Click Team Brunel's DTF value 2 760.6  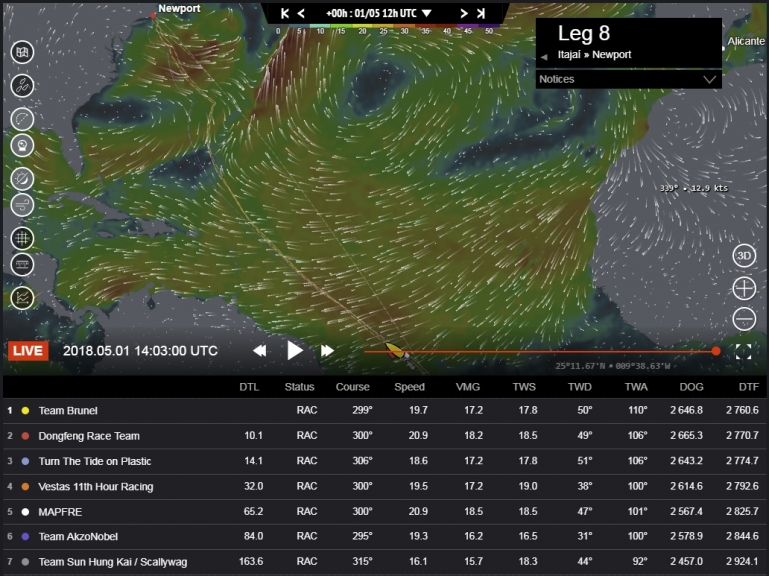(x=742, y=410)
